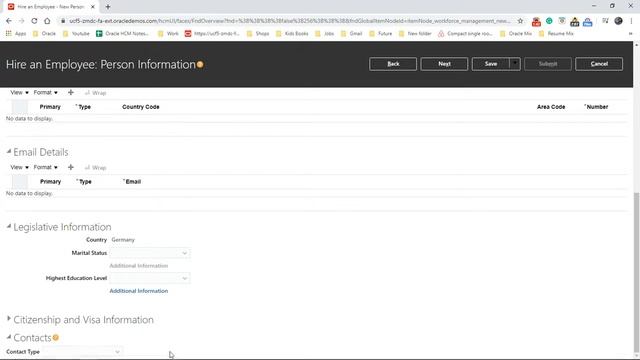Open the Contact Type dropdown
Image resolution: width=640 pixels, height=360 pixels.
[82, 352]
